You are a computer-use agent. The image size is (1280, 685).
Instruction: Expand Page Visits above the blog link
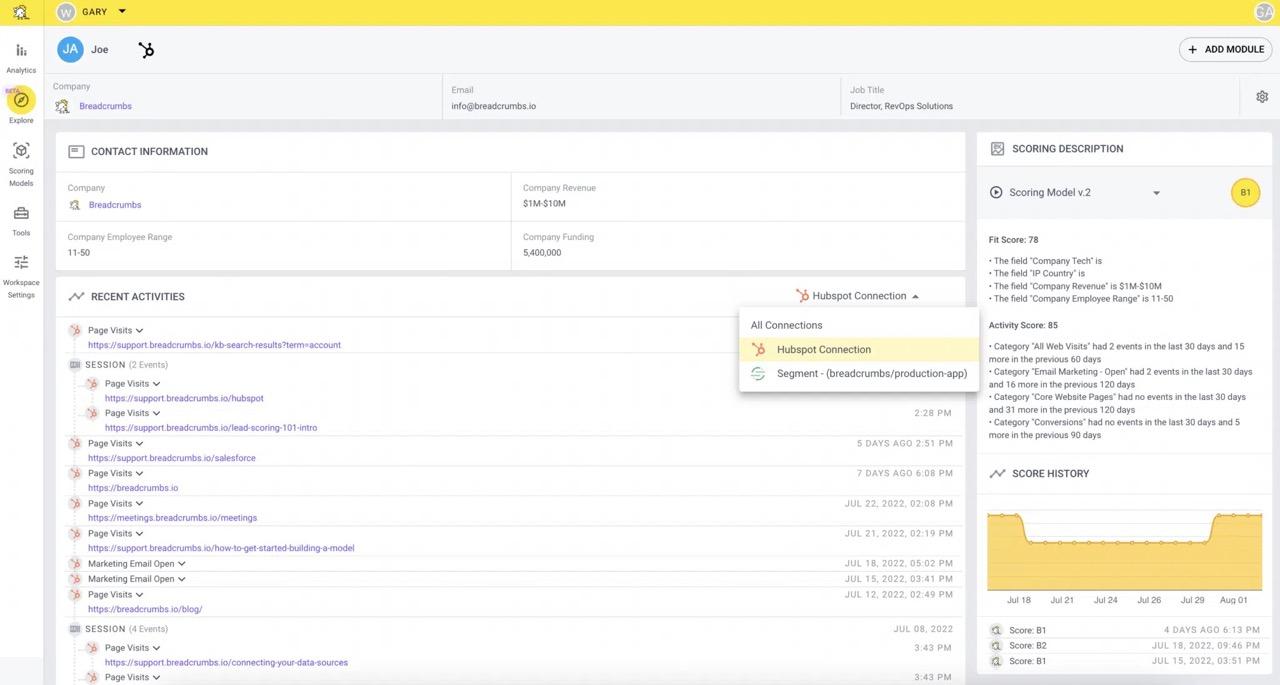[x=139, y=595]
